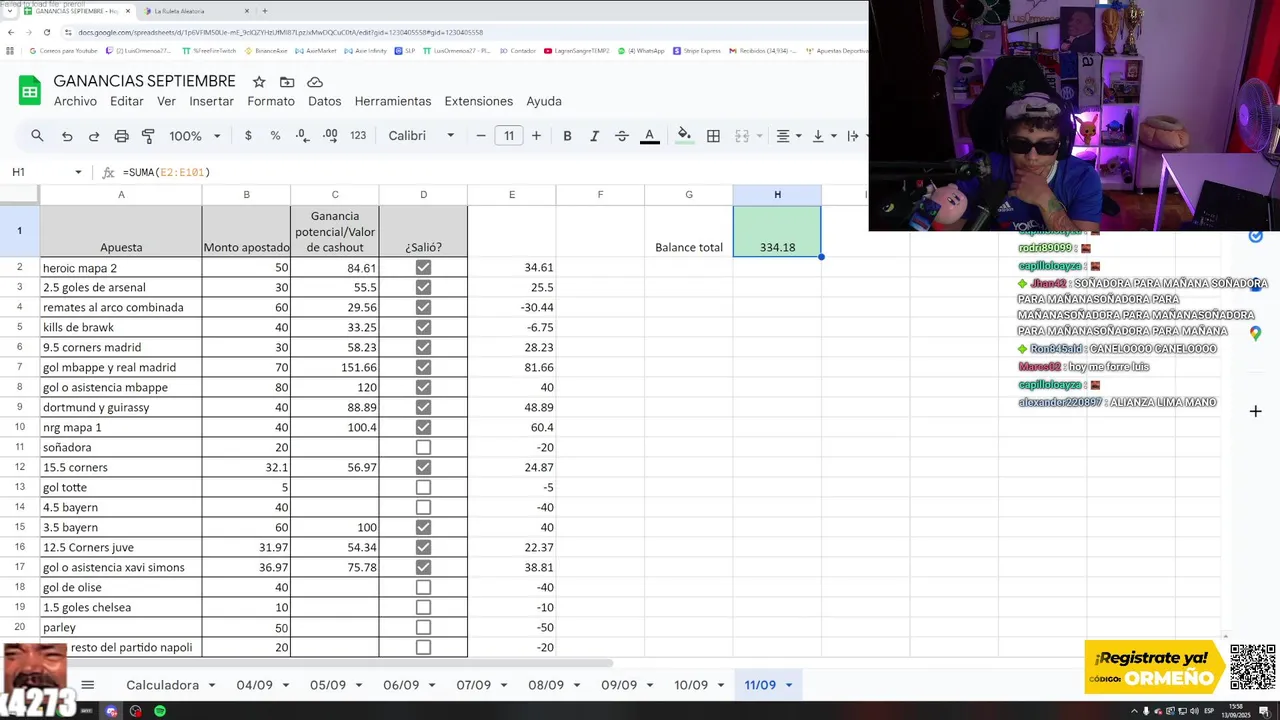Expand the name box dropdown arrow
The height and width of the screenshot is (720, 1280).
[x=78, y=172]
